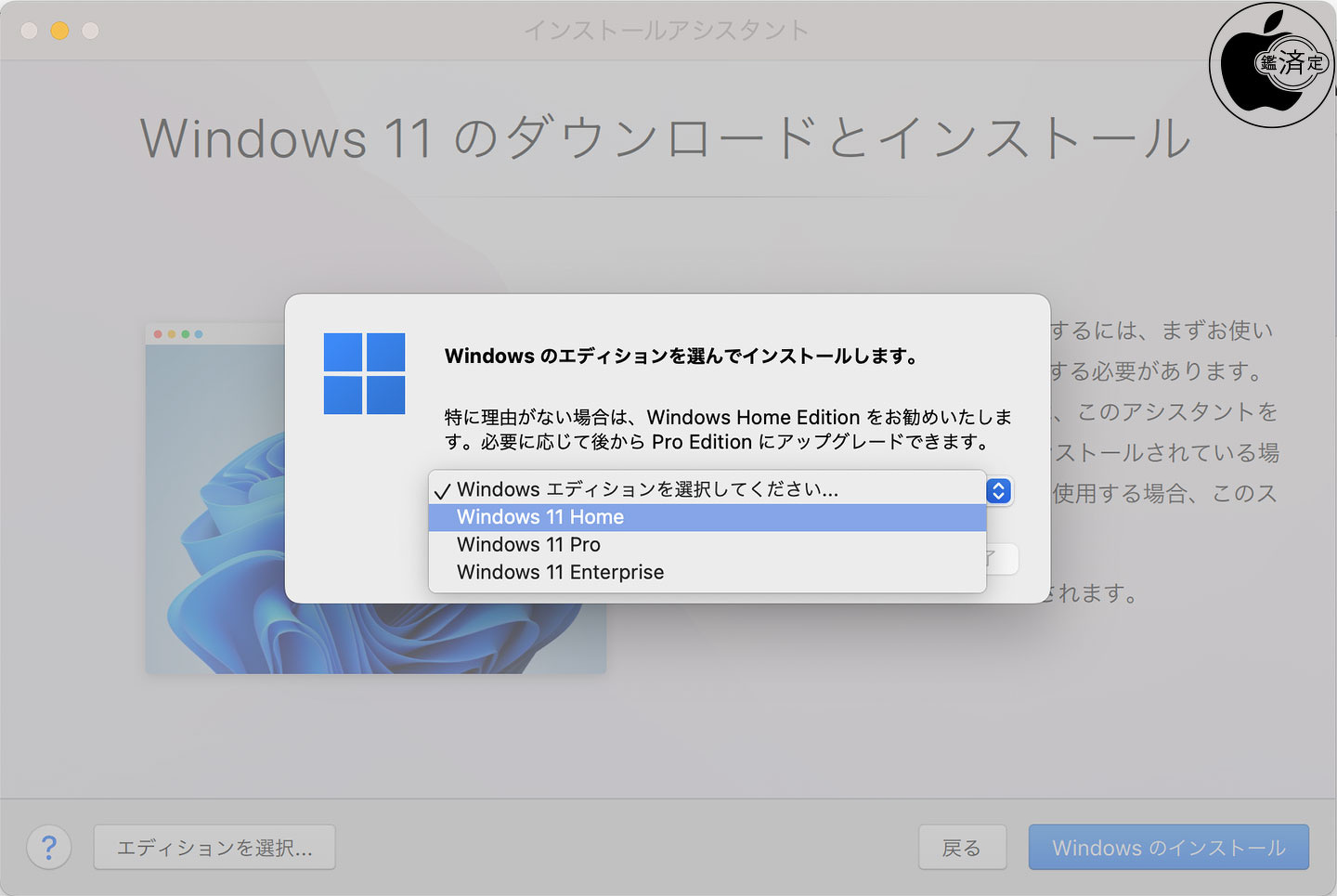This screenshot has height=896, width=1337.
Task: Click the bold "Windows のエディションを選んで" dialog heading
Action: click(x=681, y=357)
